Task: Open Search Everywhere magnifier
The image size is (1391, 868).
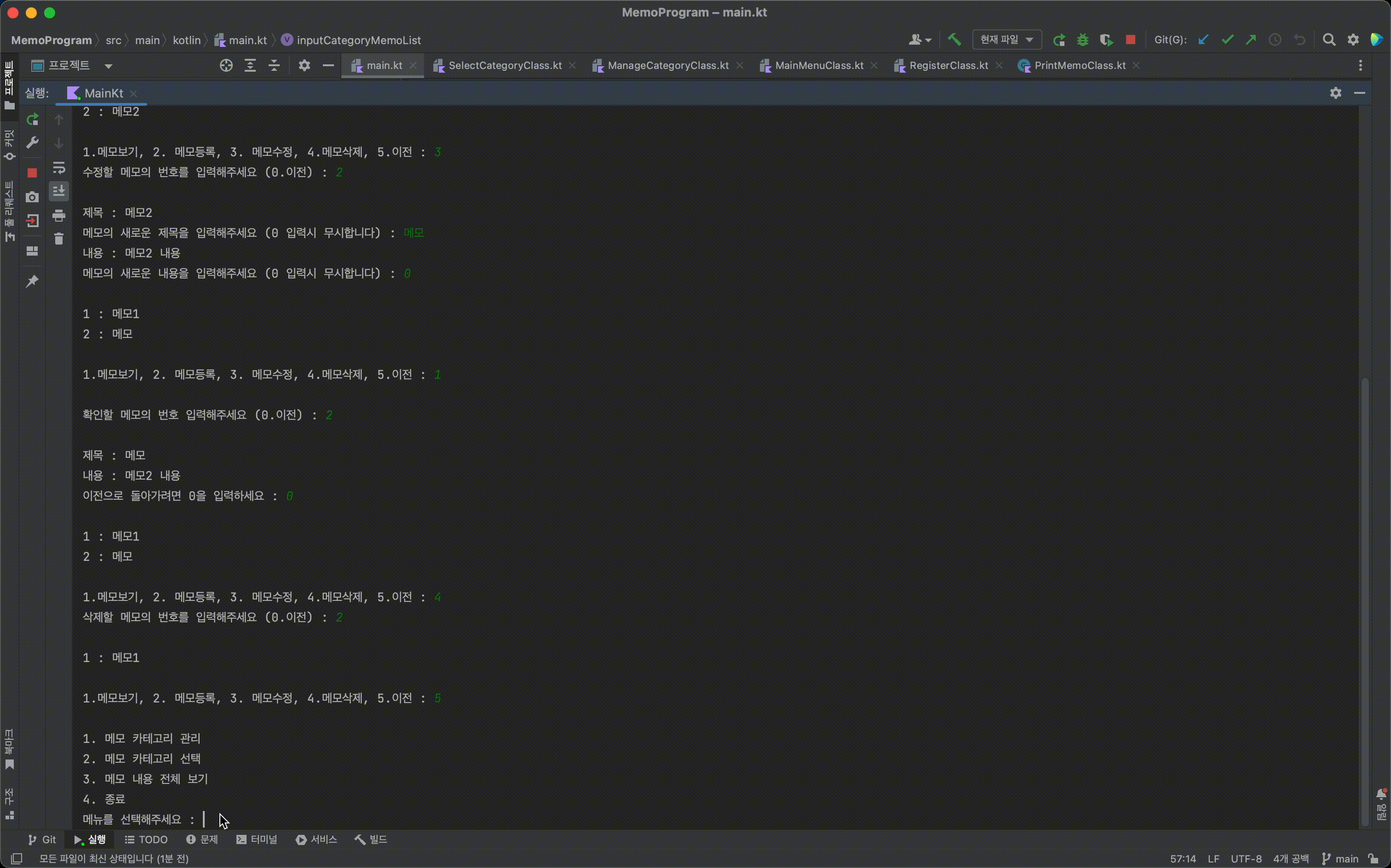Action: click(1329, 40)
